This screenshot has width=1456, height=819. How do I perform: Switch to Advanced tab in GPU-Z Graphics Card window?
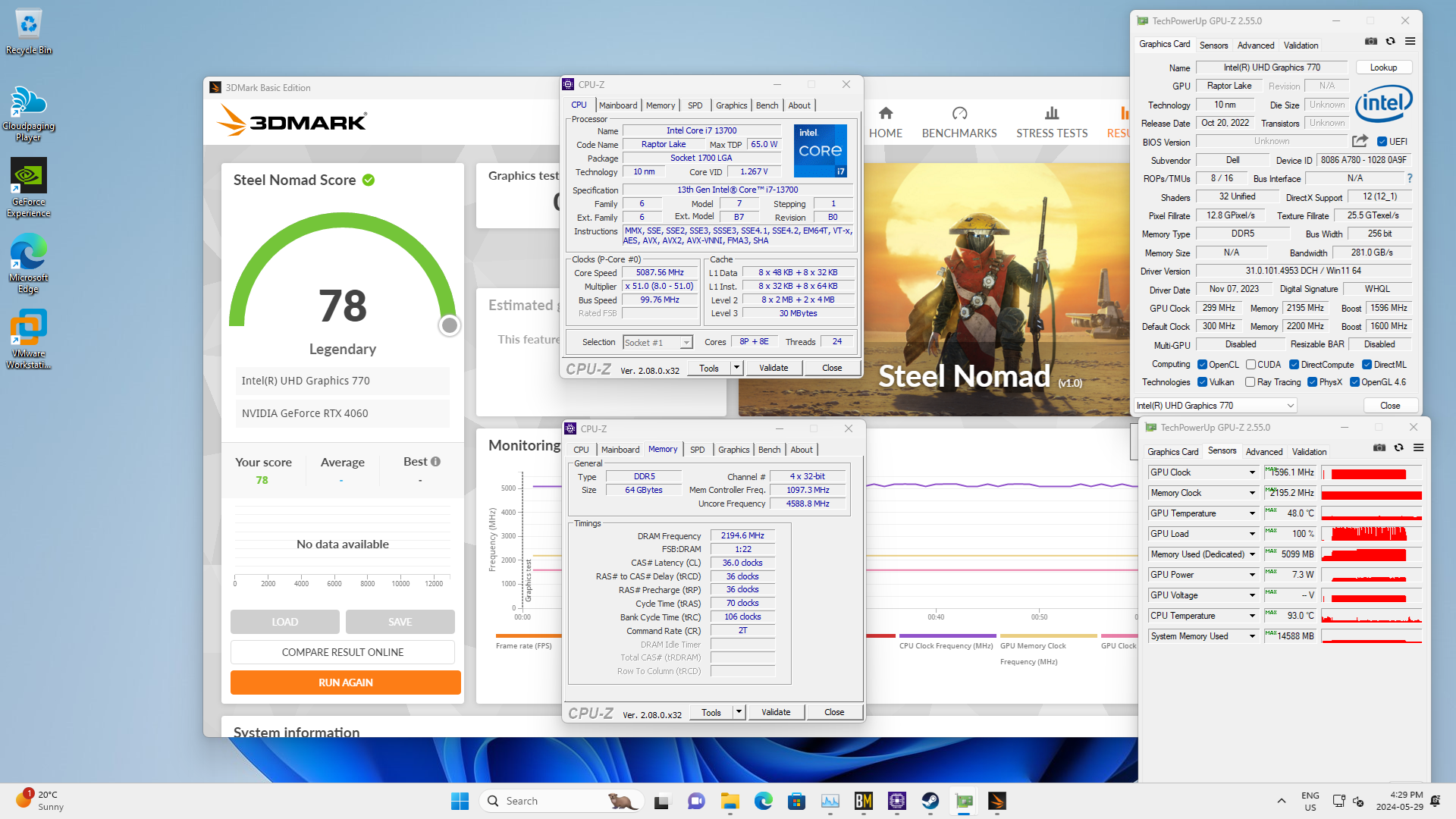(x=1256, y=45)
